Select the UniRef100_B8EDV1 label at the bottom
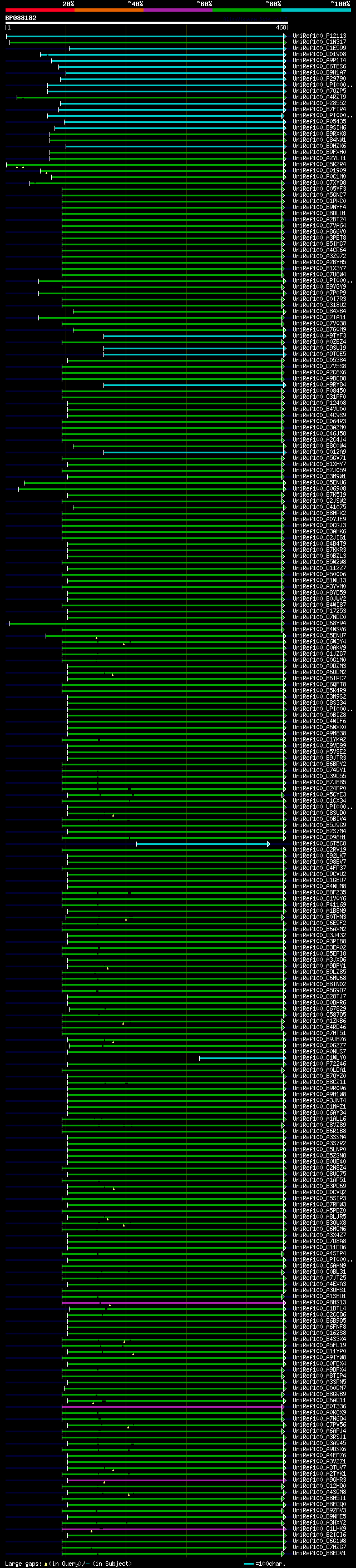The image size is (356, 1568). point(319,1553)
